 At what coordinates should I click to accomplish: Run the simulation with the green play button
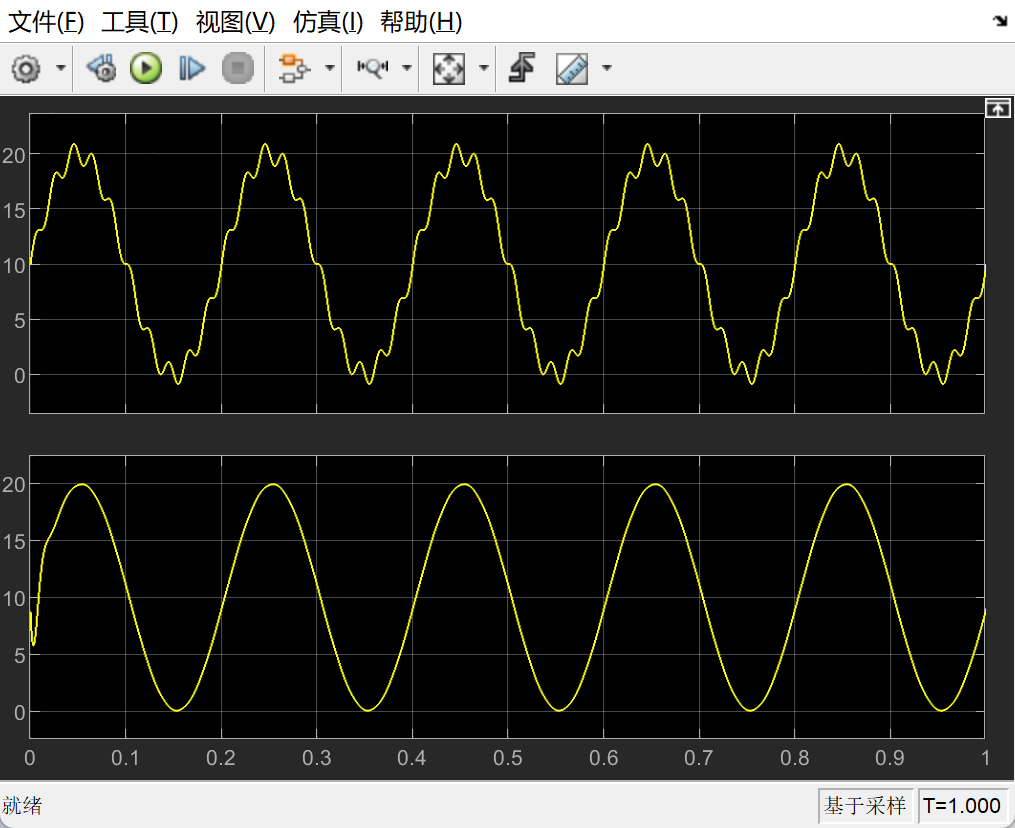coord(146,68)
